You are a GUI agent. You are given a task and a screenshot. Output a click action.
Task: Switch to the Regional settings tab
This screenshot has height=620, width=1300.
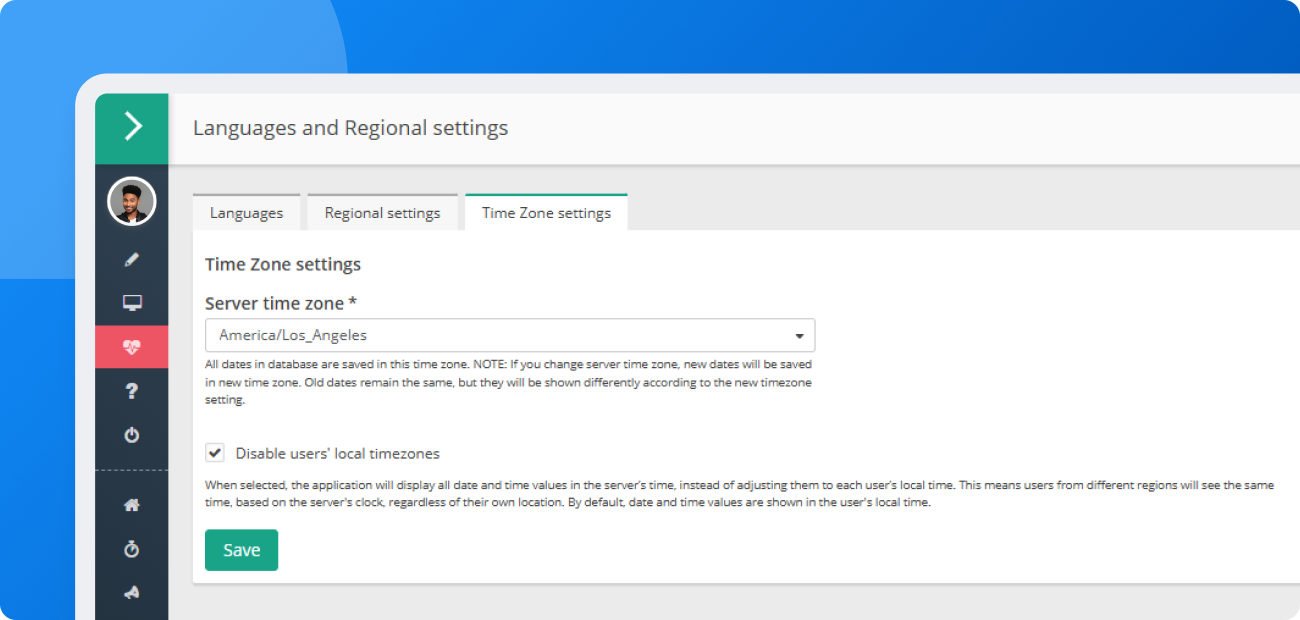point(382,213)
